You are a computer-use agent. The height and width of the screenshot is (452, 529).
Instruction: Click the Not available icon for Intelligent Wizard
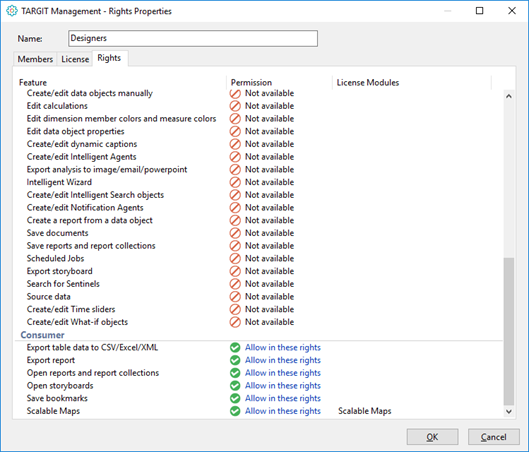pos(235,182)
